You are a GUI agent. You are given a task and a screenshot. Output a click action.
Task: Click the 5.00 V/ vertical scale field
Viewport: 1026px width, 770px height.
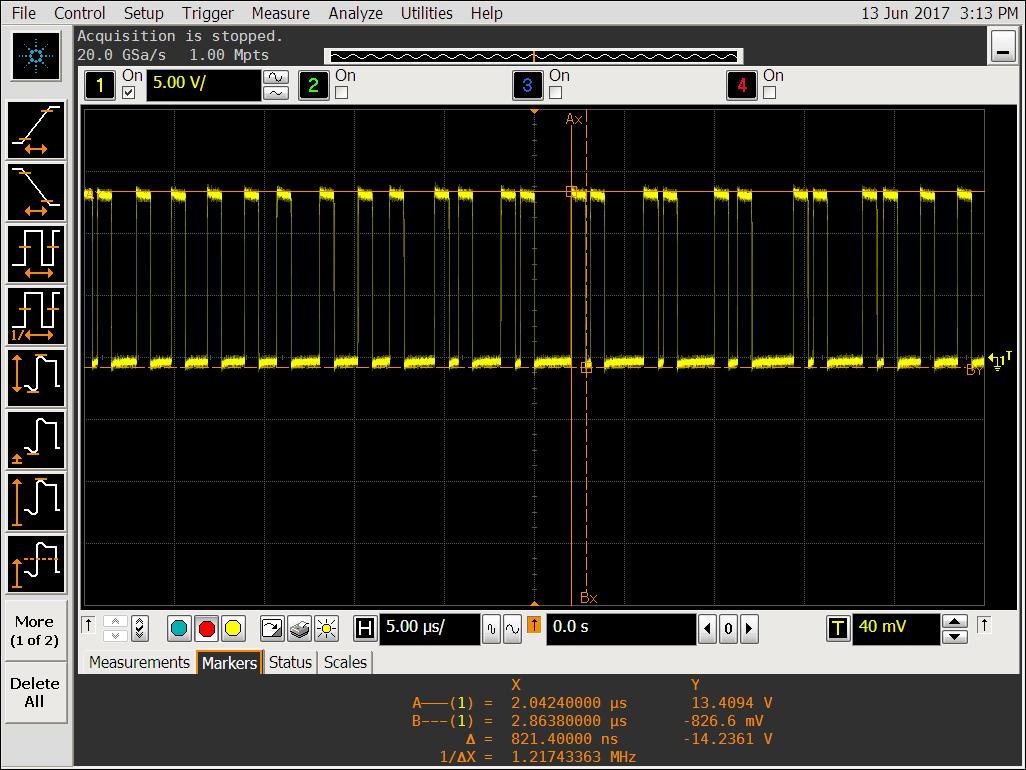(203, 85)
